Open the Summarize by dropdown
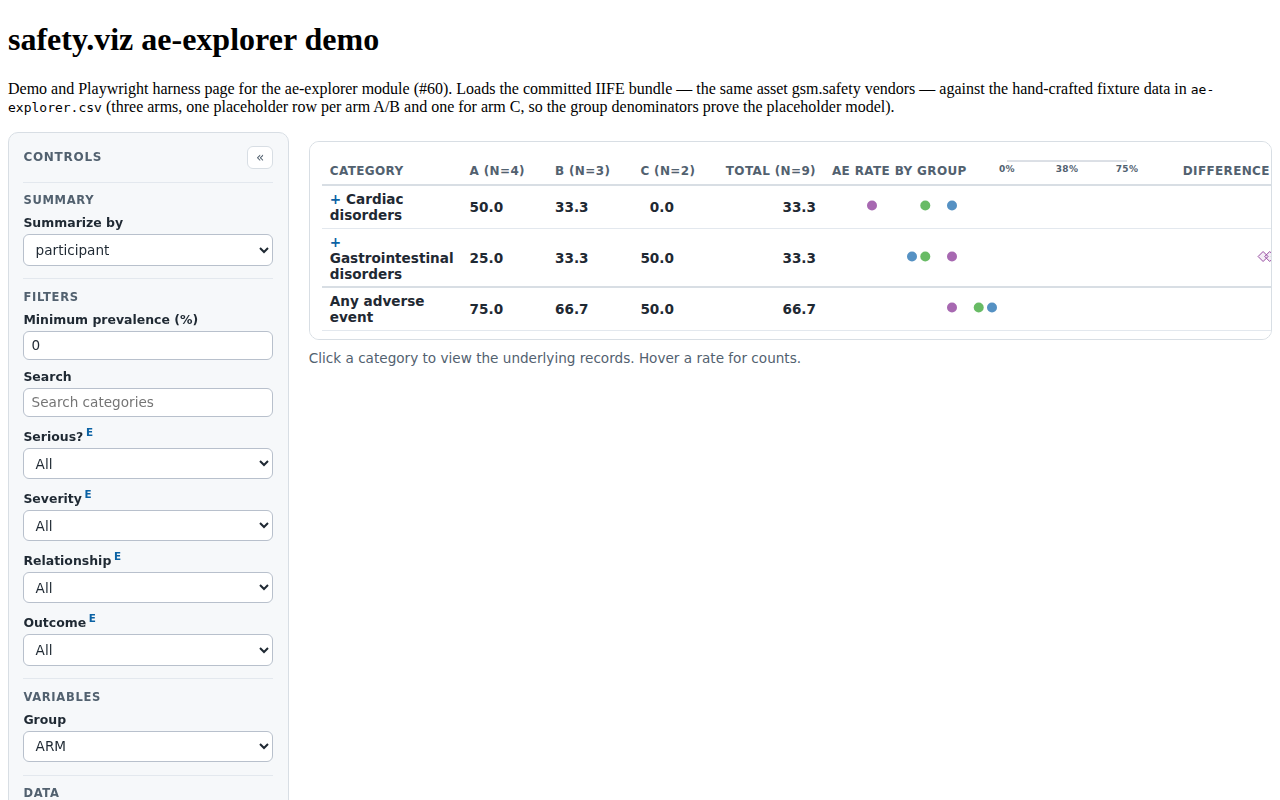Screen dimensions: 1280x800 (148, 250)
